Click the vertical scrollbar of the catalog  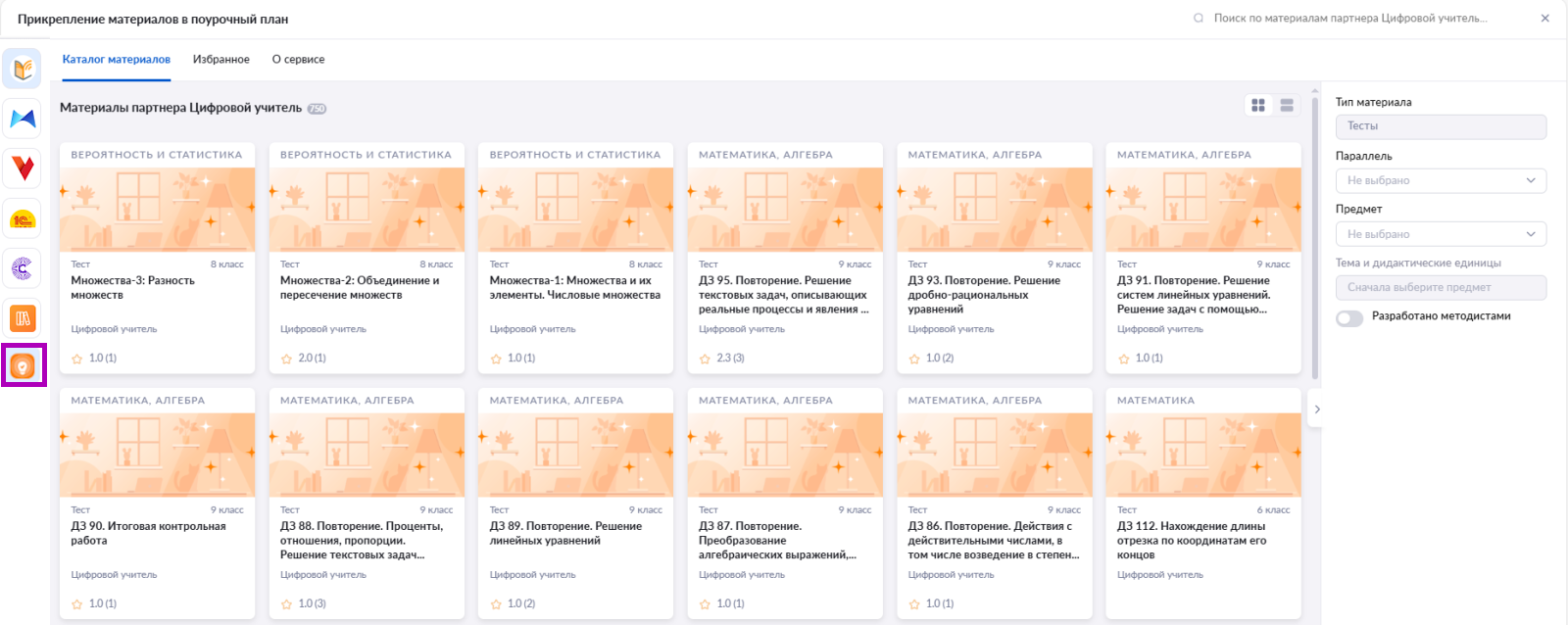tap(1314, 238)
